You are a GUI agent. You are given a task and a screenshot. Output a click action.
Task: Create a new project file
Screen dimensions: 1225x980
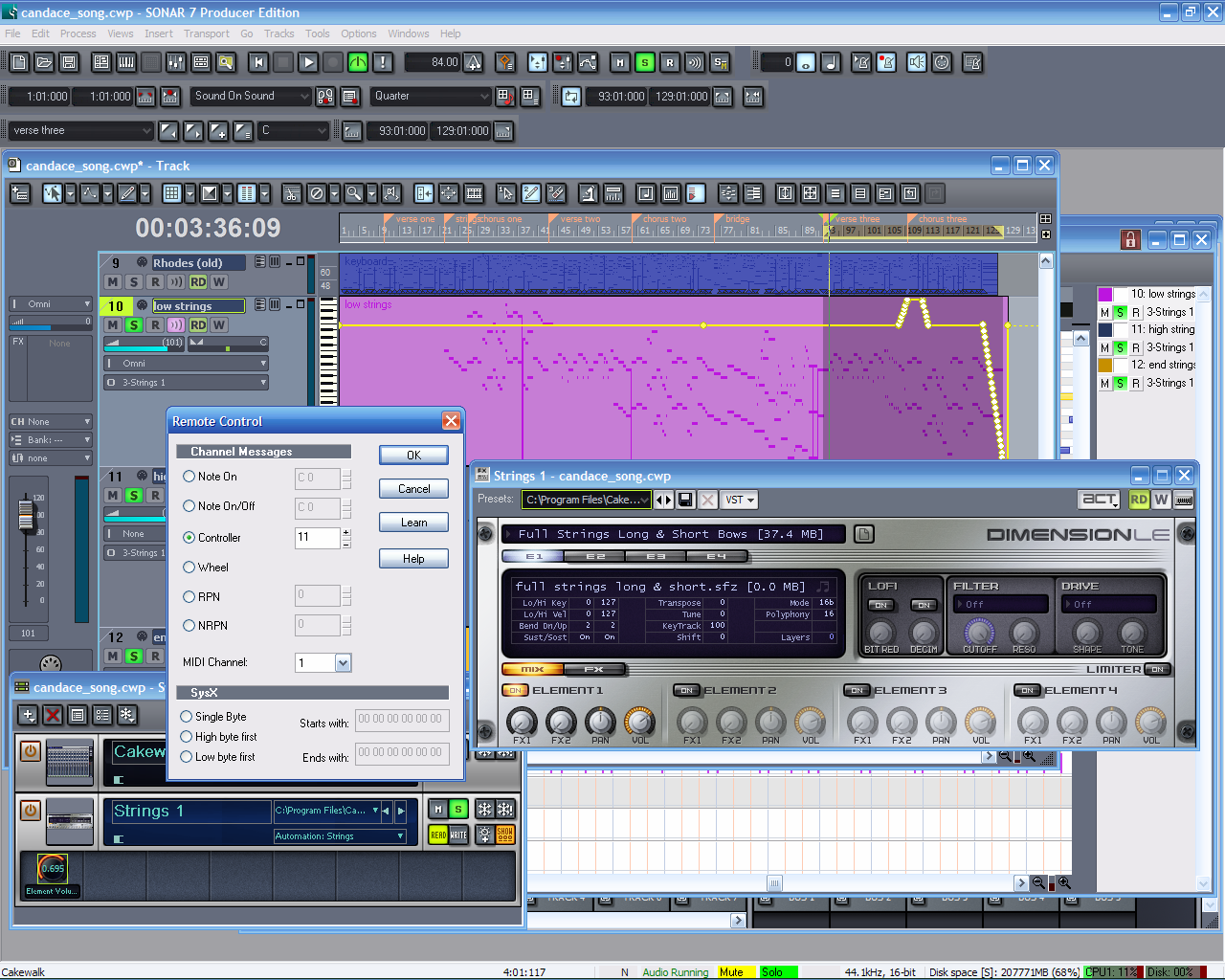(19, 62)
